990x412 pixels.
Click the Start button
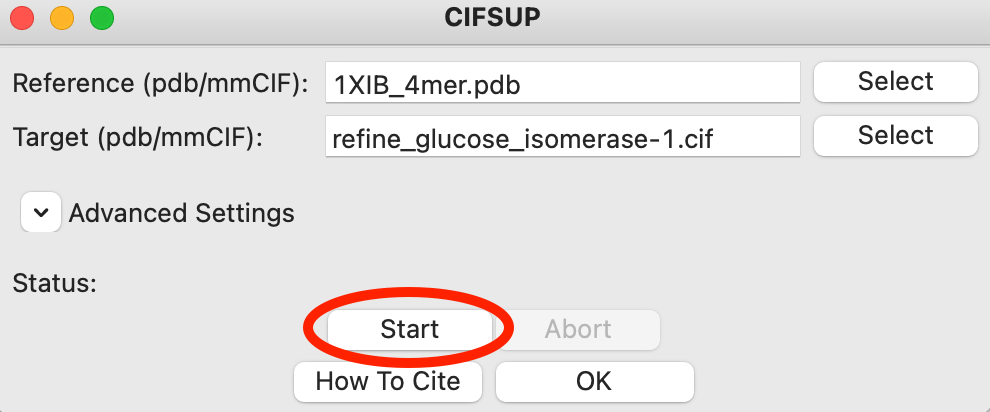coord(410,329)
